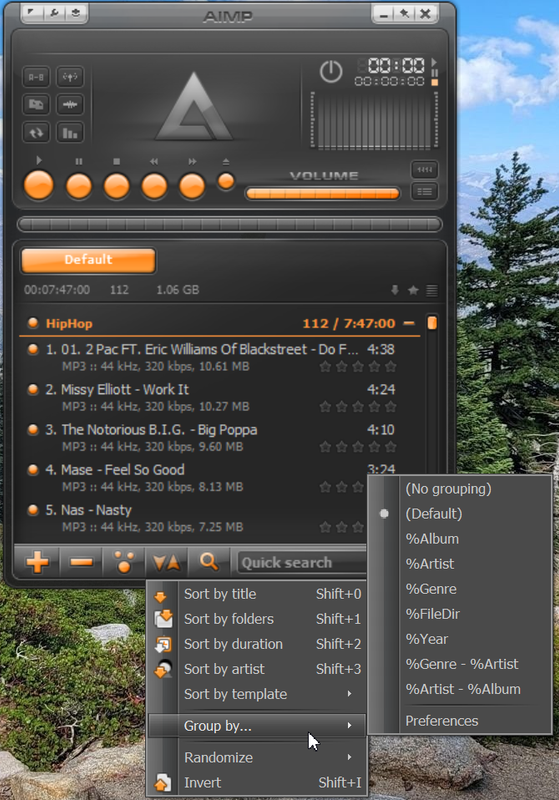Click the track seek bar
This screenshot has width=559, height=800.
point(230,224)
